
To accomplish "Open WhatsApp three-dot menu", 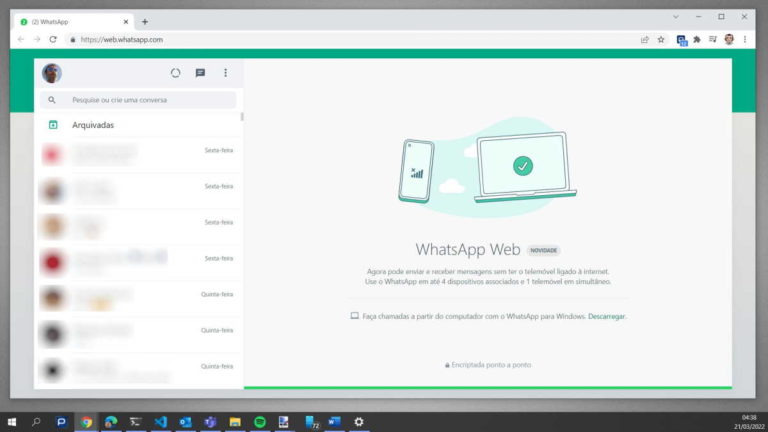I will [x=225, y=73].
